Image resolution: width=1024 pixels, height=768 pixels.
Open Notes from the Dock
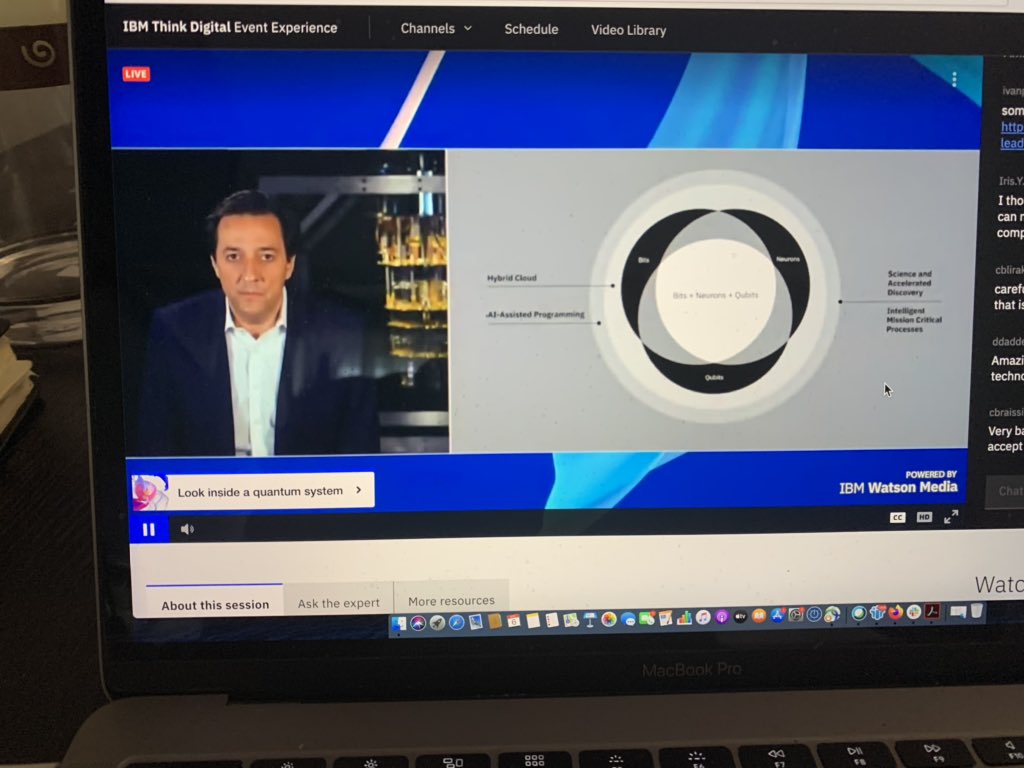click(533, 620)
